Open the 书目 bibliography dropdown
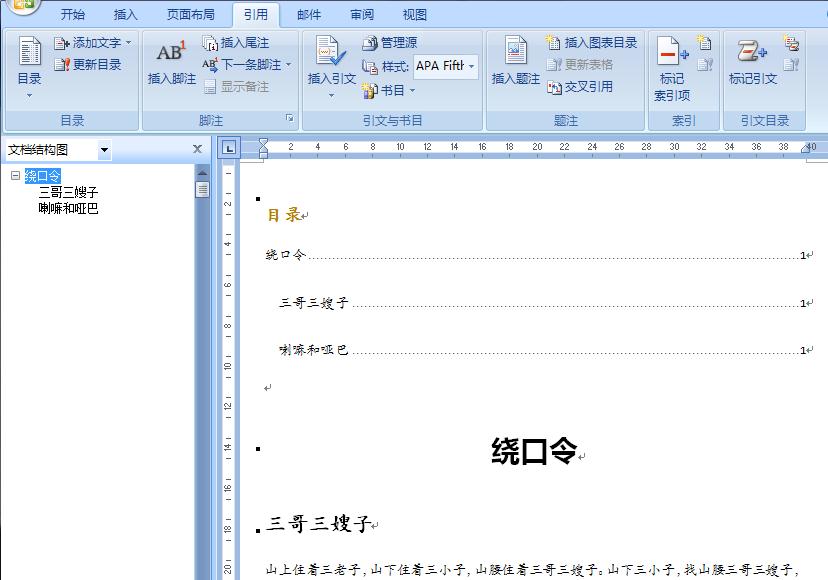The image size is (828, 580). coord(392,88)
